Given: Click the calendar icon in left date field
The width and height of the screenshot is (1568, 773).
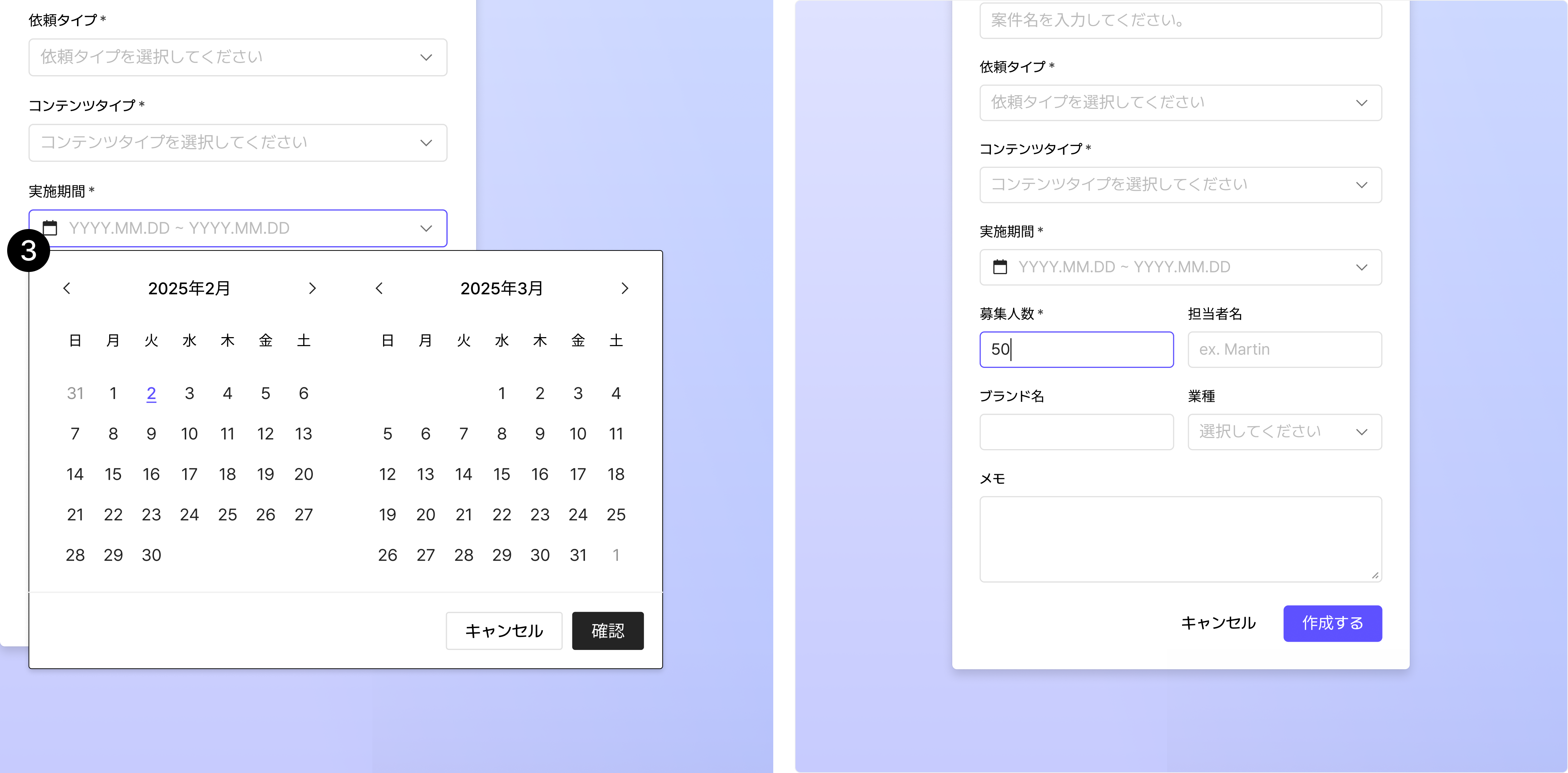Looking at the screenshot, I should pyautogui.click(x=50, y=228).
